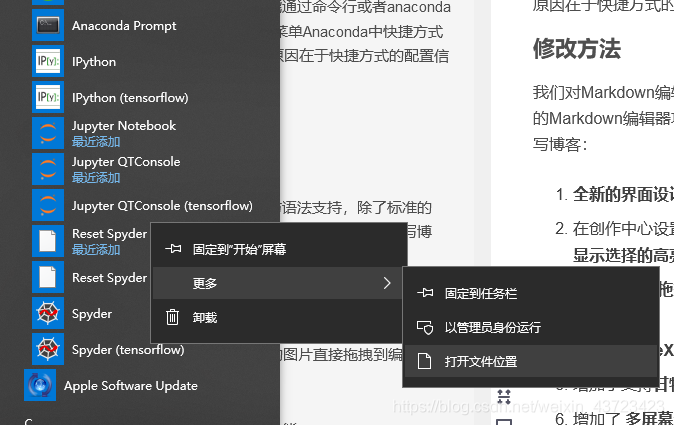Click the first Reset Spyder file icon marked 最近添加
The image size is (674, 425).
click(48, 241)
